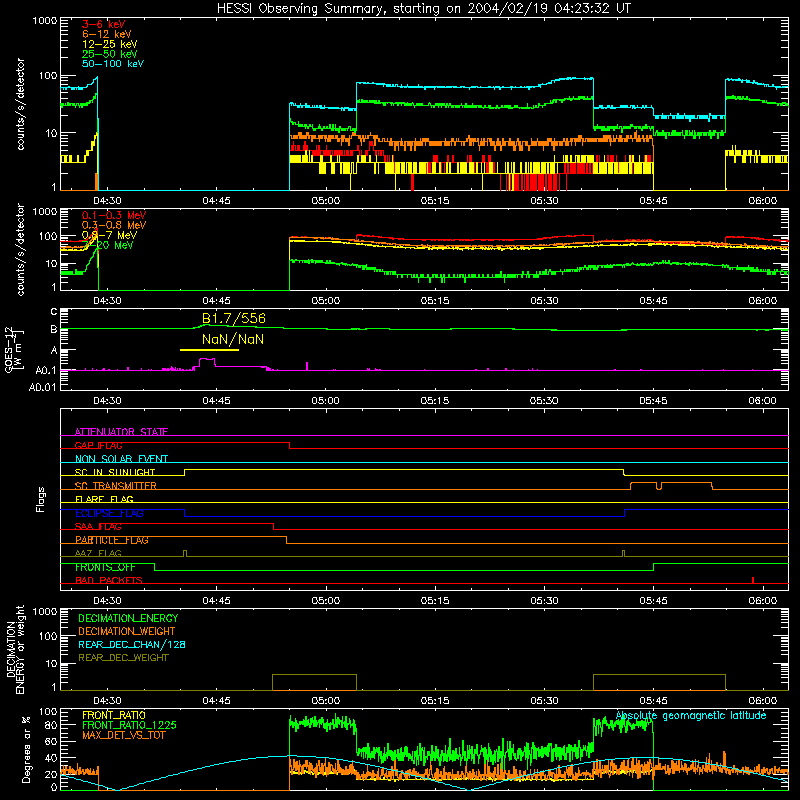Click the yellow flare duration bar under NaN/NaN
This screenshot has height=800, width=800.
tap(209, 350)
